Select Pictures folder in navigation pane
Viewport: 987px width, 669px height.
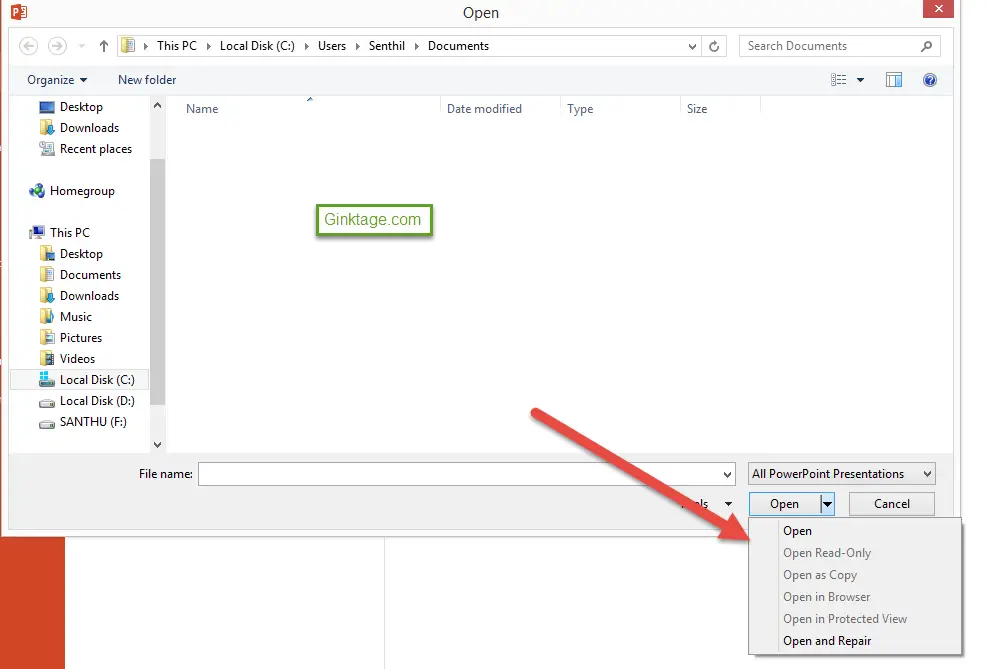(x=81, y=338)
